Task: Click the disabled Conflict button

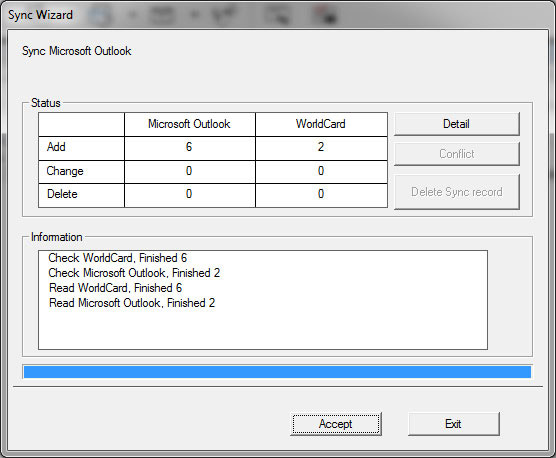Action: pyautogui.click(x=457, y=154)
